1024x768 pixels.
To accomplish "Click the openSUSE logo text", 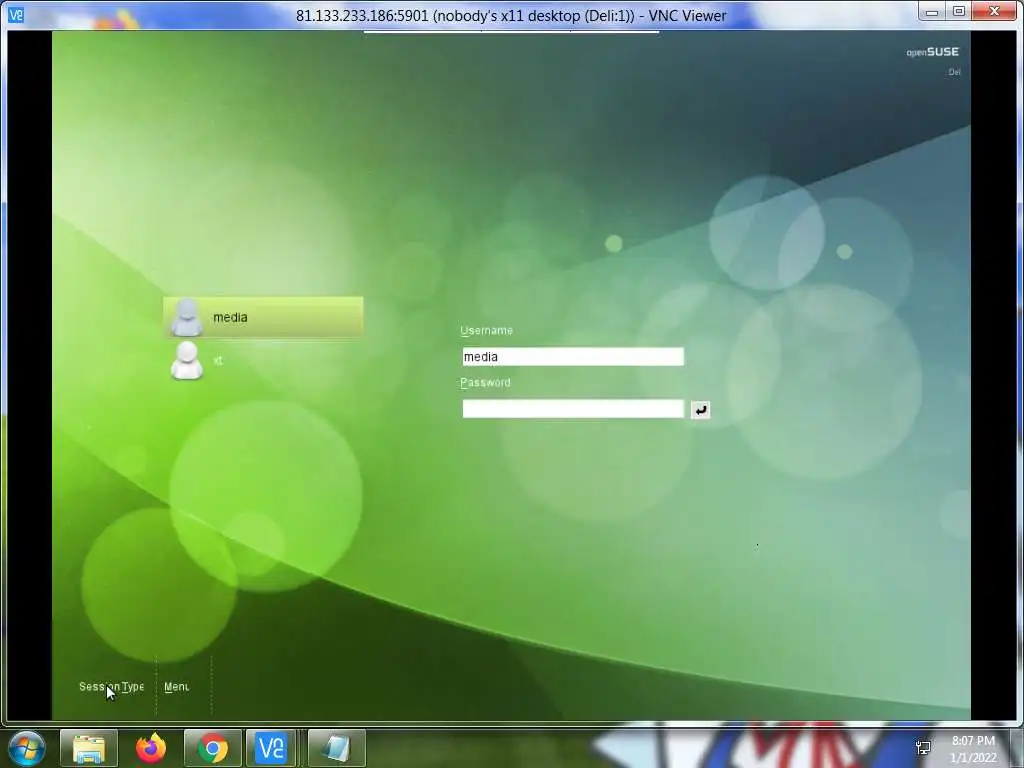I will pyautogui.click(x=933, y=52).
